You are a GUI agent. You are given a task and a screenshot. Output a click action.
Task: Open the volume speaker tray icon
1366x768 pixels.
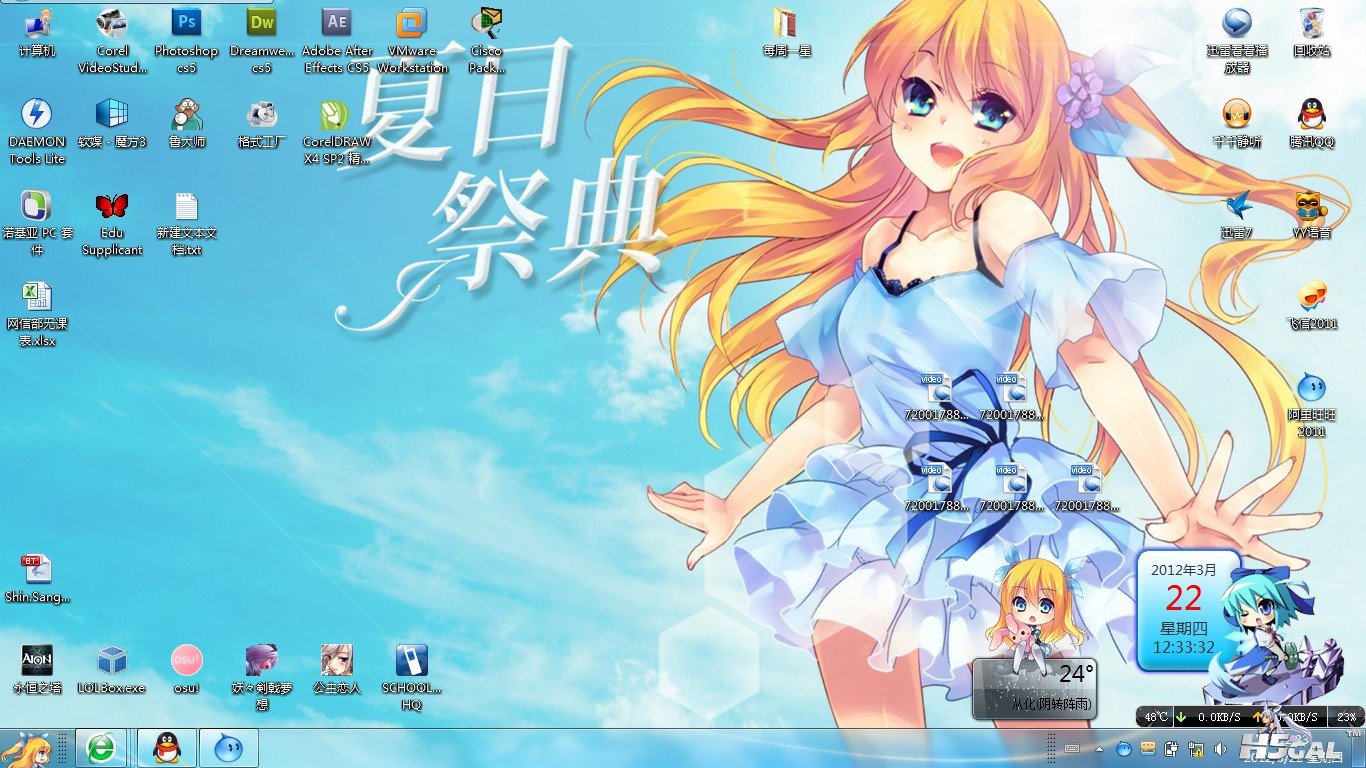point(1219,749)
